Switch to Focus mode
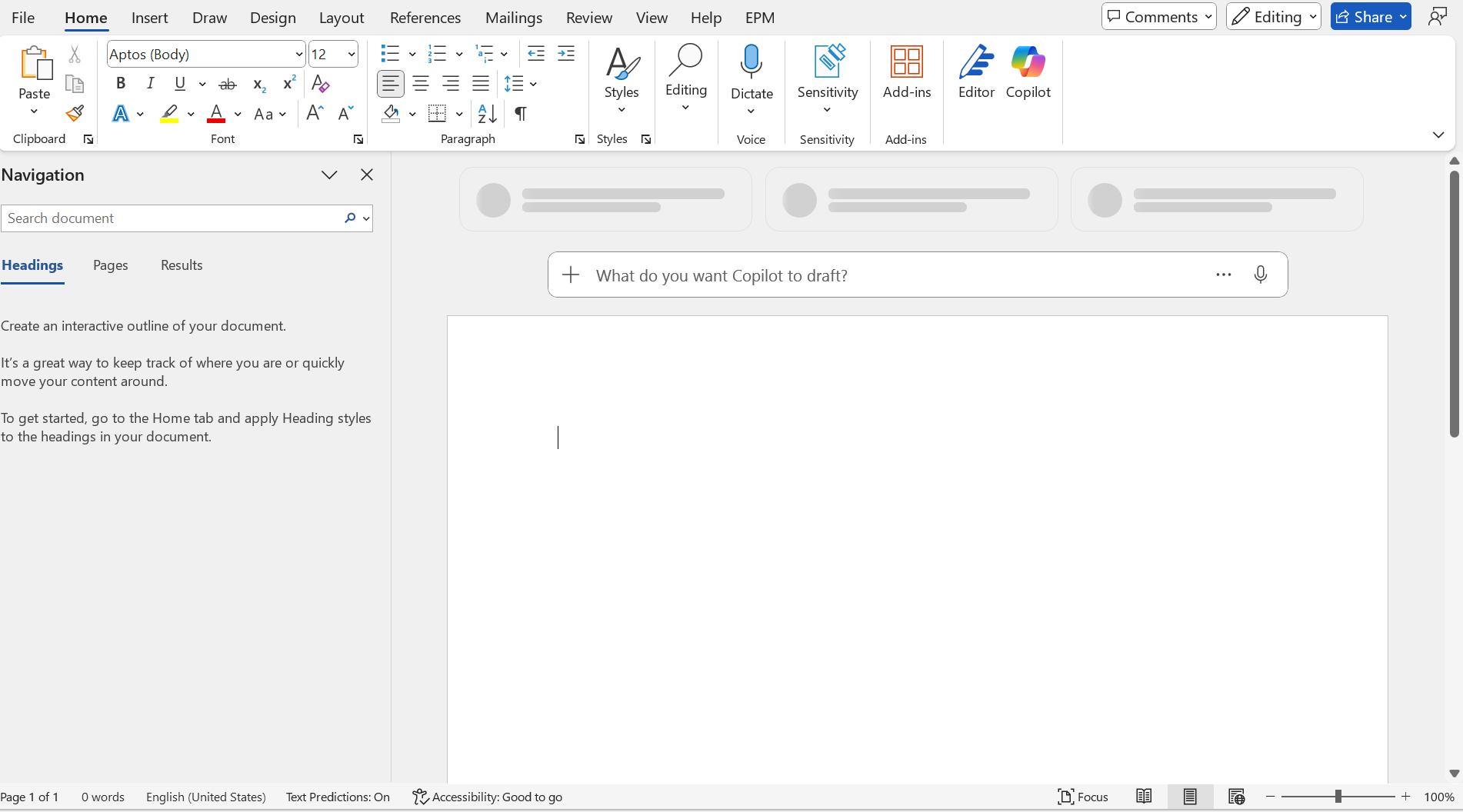1463x812 pixels. point(1083,797)
